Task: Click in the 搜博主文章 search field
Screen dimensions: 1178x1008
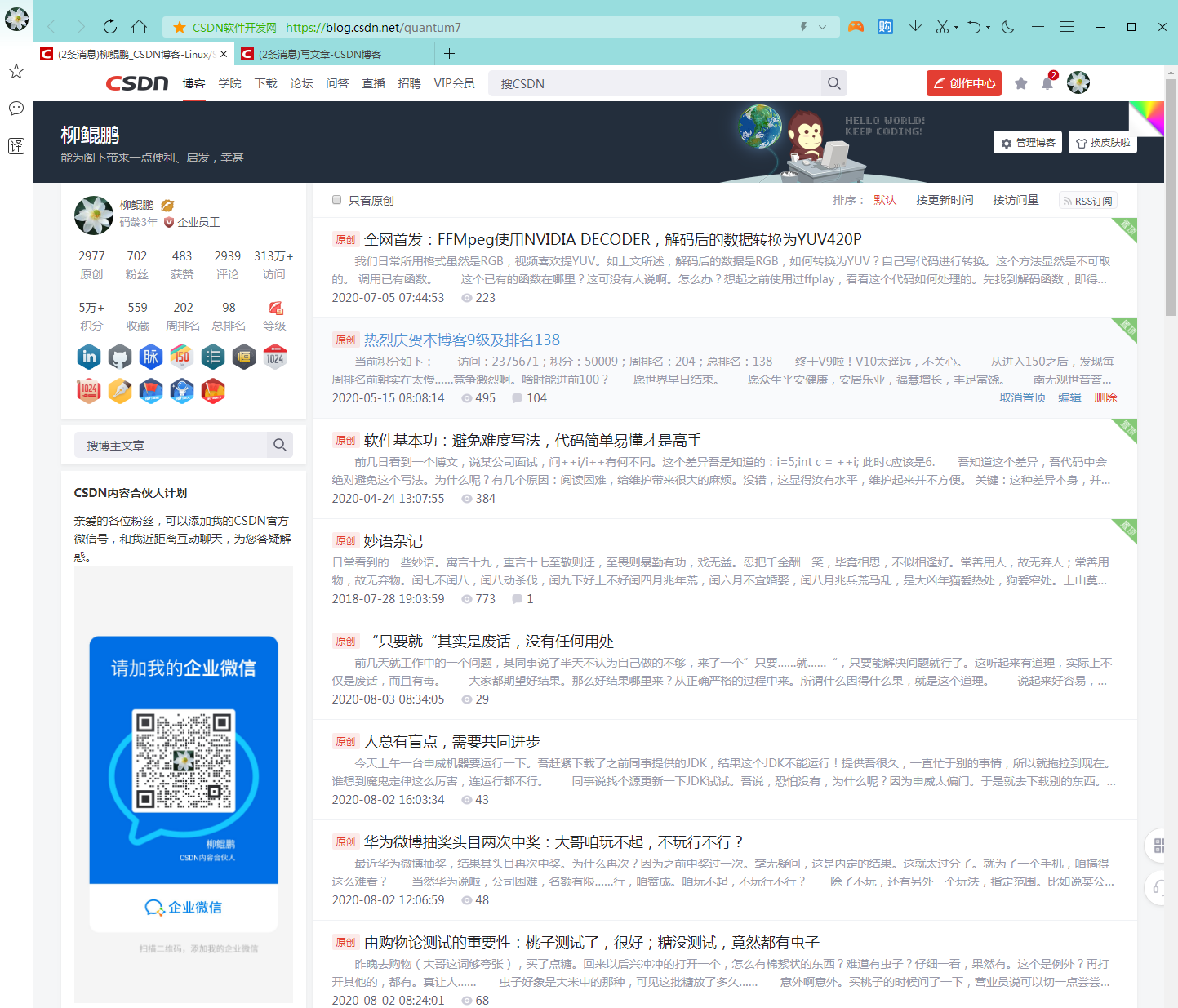Action: (171, 445)
